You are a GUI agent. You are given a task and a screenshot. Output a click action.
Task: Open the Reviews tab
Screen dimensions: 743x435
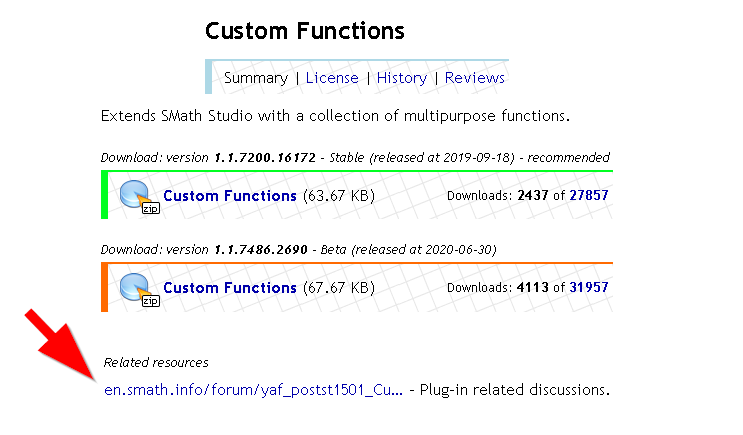coord(474,78)
